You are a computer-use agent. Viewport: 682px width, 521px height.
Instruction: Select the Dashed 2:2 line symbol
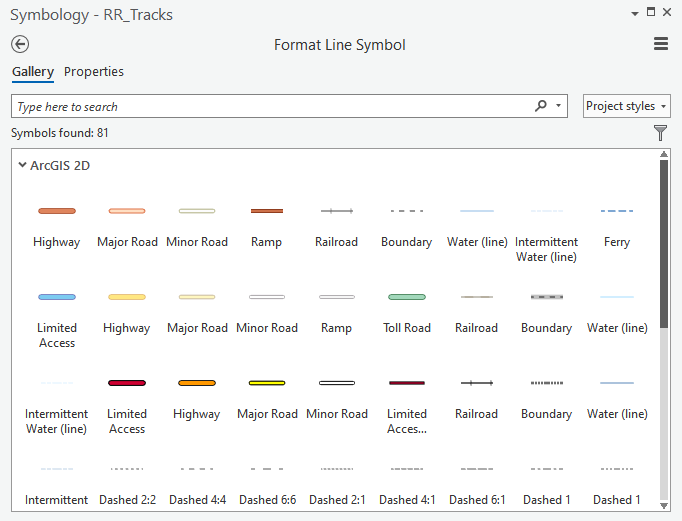tap(127, 483)
